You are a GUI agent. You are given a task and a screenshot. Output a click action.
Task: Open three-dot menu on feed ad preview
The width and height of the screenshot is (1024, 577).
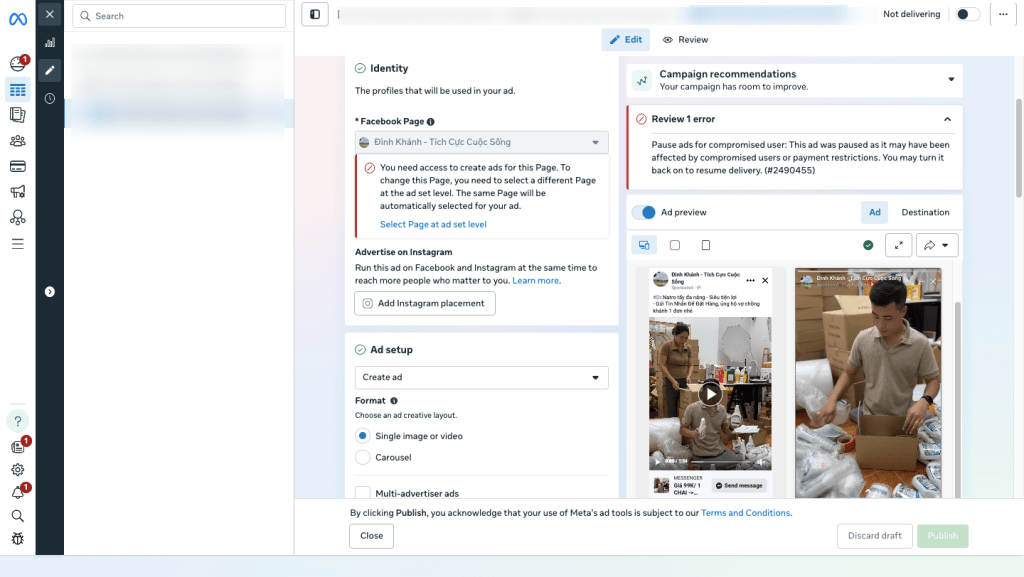pos(750,281)
